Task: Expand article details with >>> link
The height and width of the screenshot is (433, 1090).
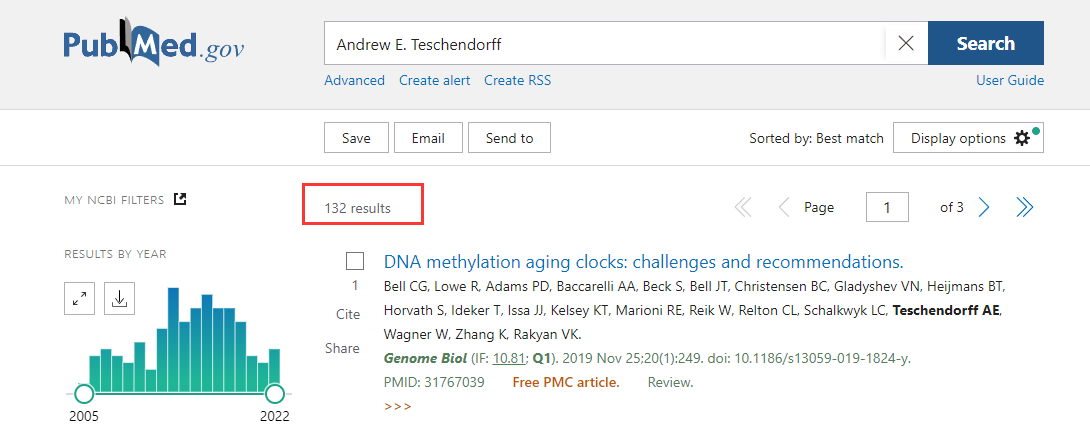Action: click(x=397, y=406)
